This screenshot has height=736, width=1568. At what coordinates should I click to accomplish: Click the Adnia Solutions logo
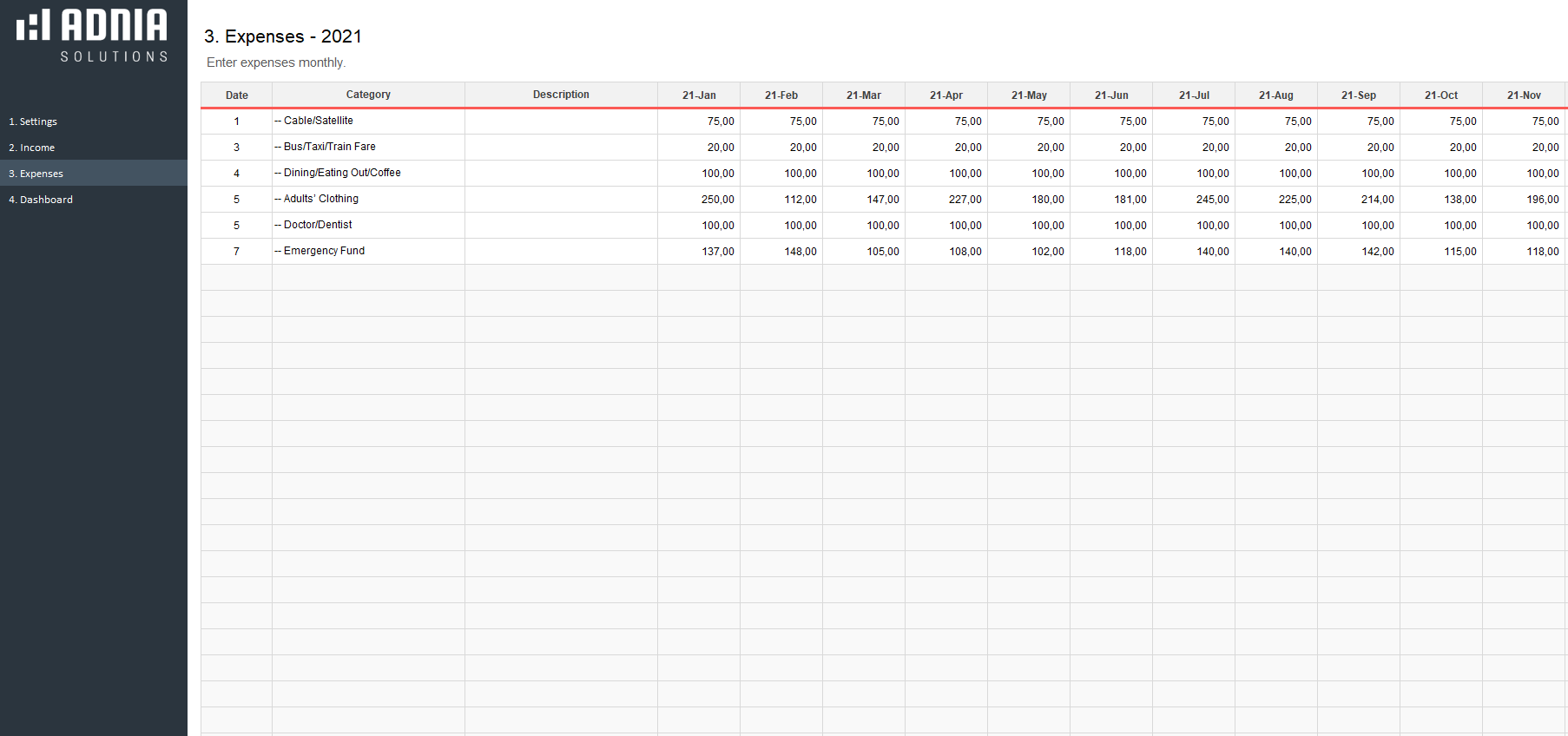coord(92,36)
